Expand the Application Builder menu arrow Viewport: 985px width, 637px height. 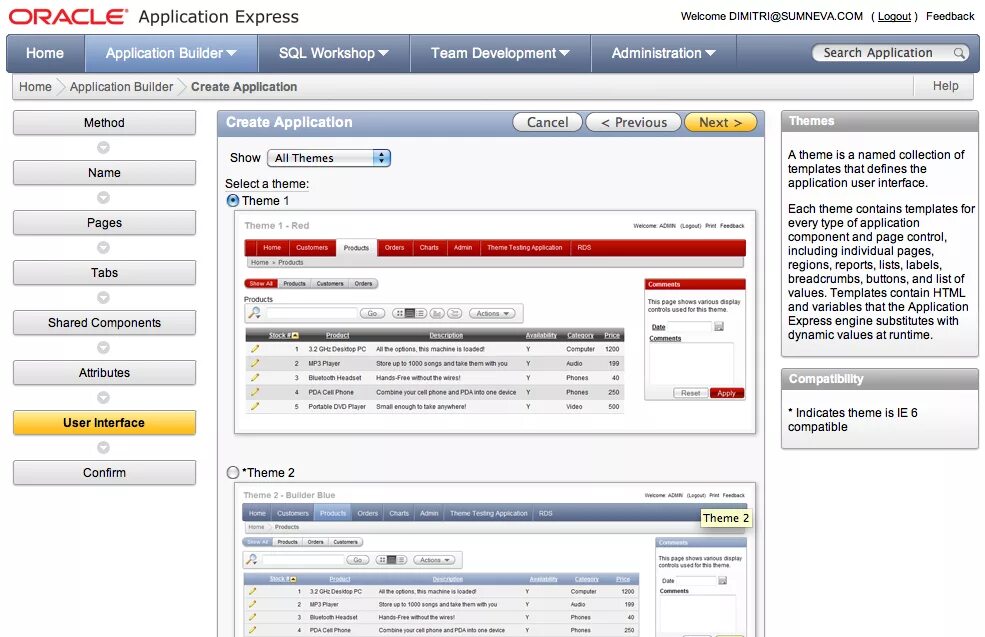(x=232, y=53)
